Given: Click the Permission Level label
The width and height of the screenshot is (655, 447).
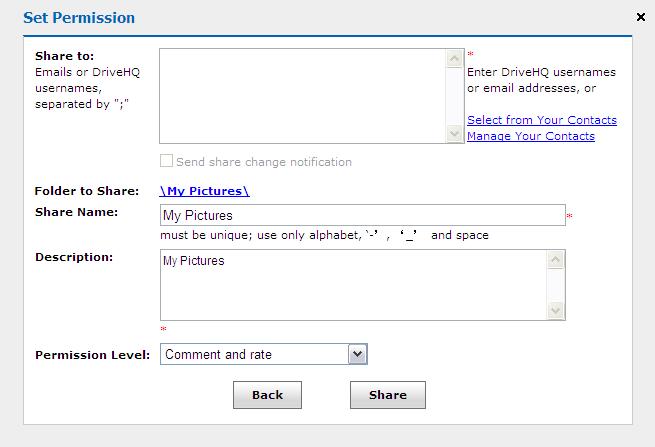Looking at the screenshot, I should pos(93,355).
